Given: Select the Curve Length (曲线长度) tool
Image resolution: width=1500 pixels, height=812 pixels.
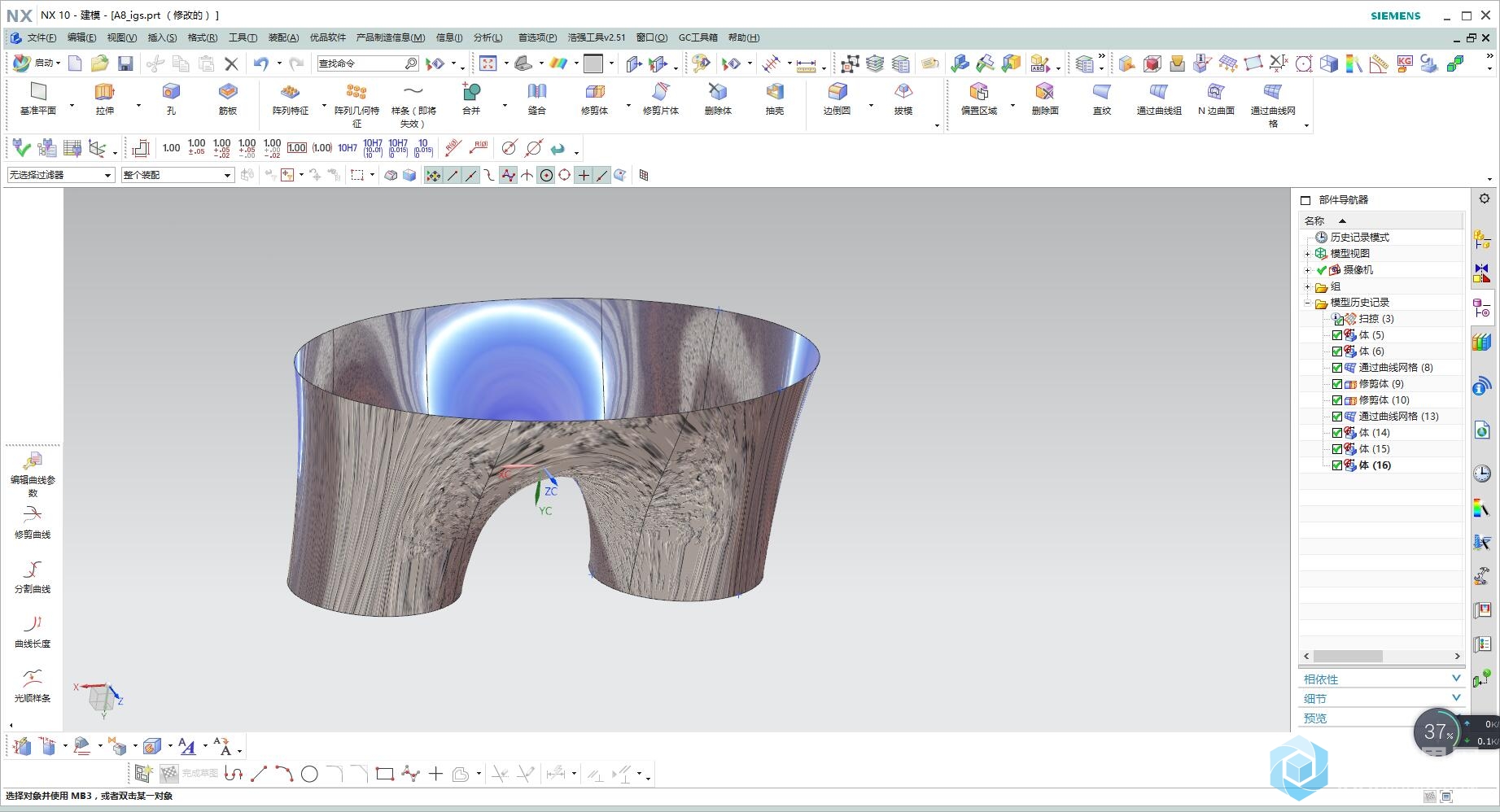Looking at the screenshot, I should pyautogui.click(x=33, y=631).
